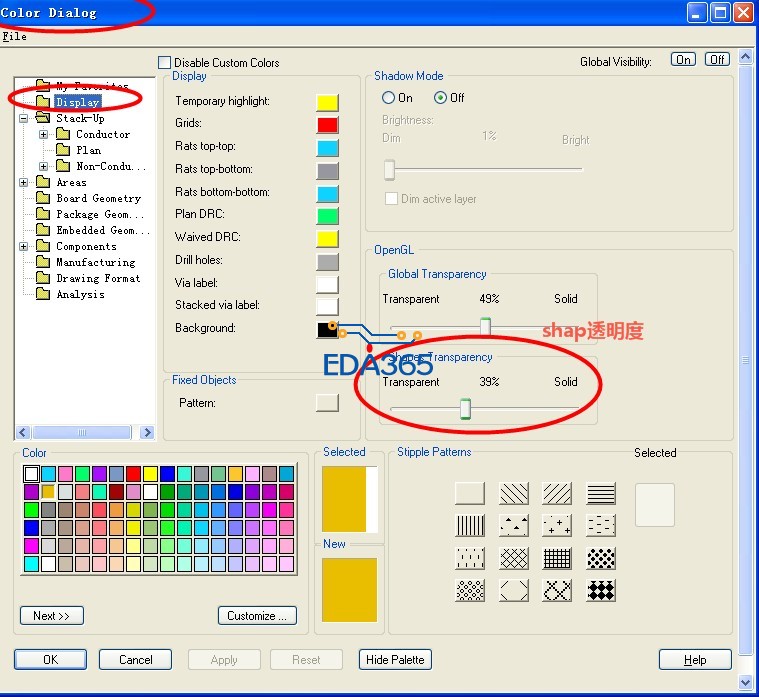Pick the horizontal lines stipple pattern
The image size is (759, 697).
click(601, 493)
